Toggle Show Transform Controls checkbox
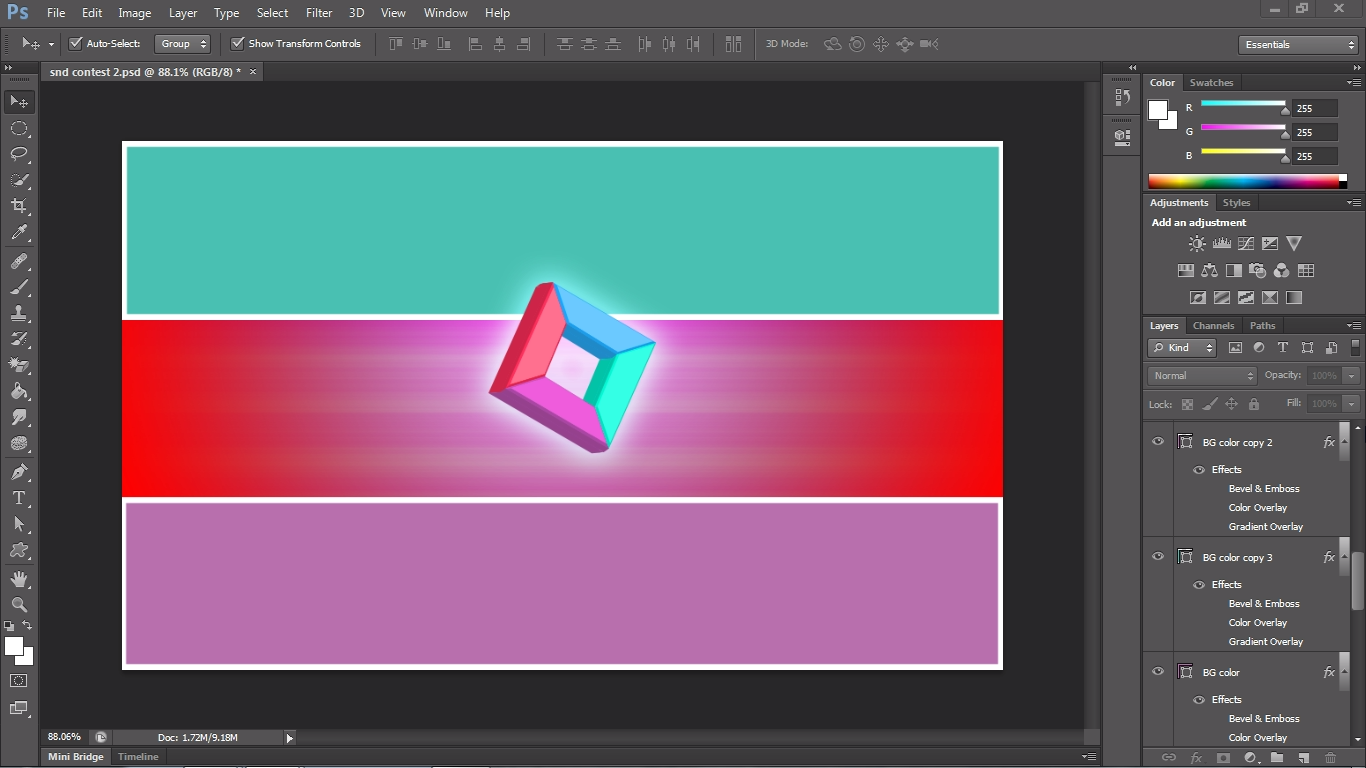 tap(237, 44)
